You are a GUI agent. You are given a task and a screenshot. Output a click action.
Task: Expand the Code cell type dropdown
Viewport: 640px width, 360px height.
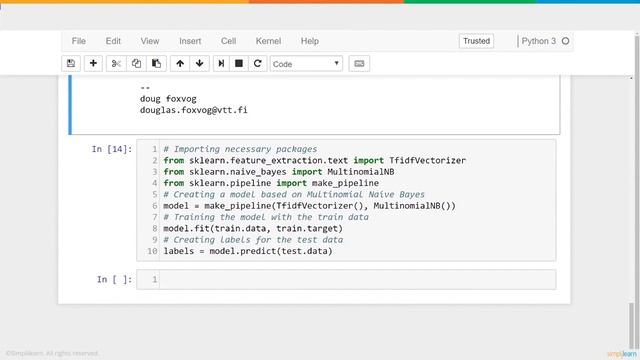point(306,64)
